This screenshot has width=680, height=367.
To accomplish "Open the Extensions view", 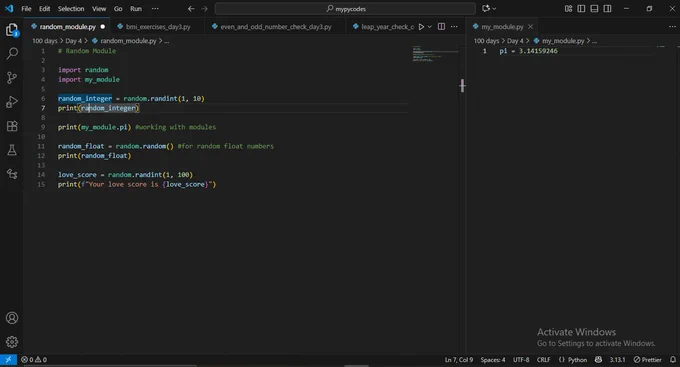I will (12, 126).
